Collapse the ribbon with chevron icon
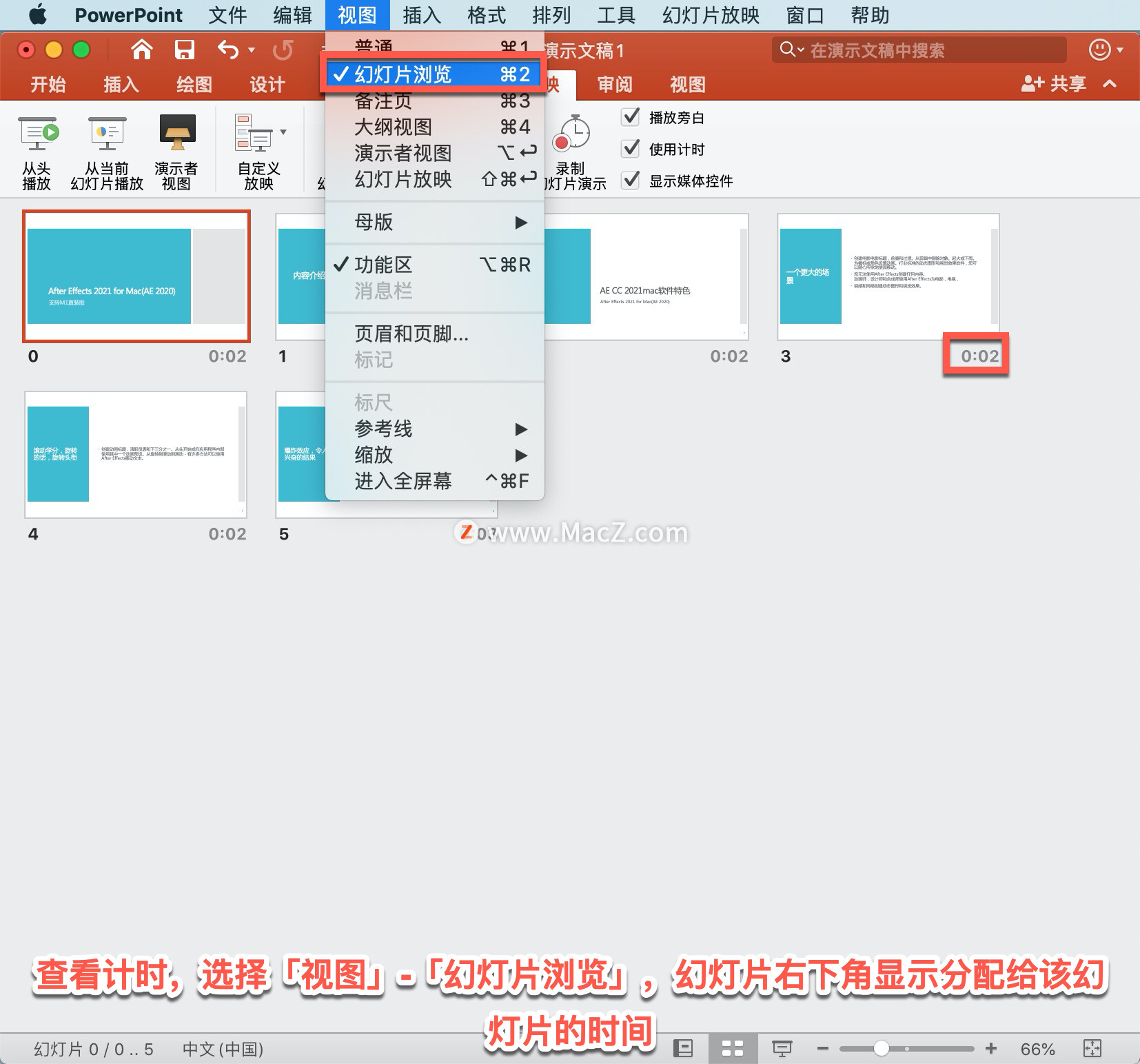 pos(1110,84)
